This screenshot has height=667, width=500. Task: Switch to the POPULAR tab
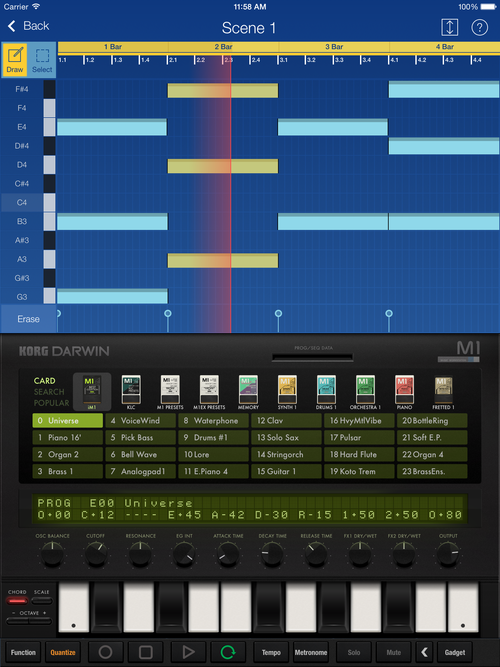click(x=51, y=403)
